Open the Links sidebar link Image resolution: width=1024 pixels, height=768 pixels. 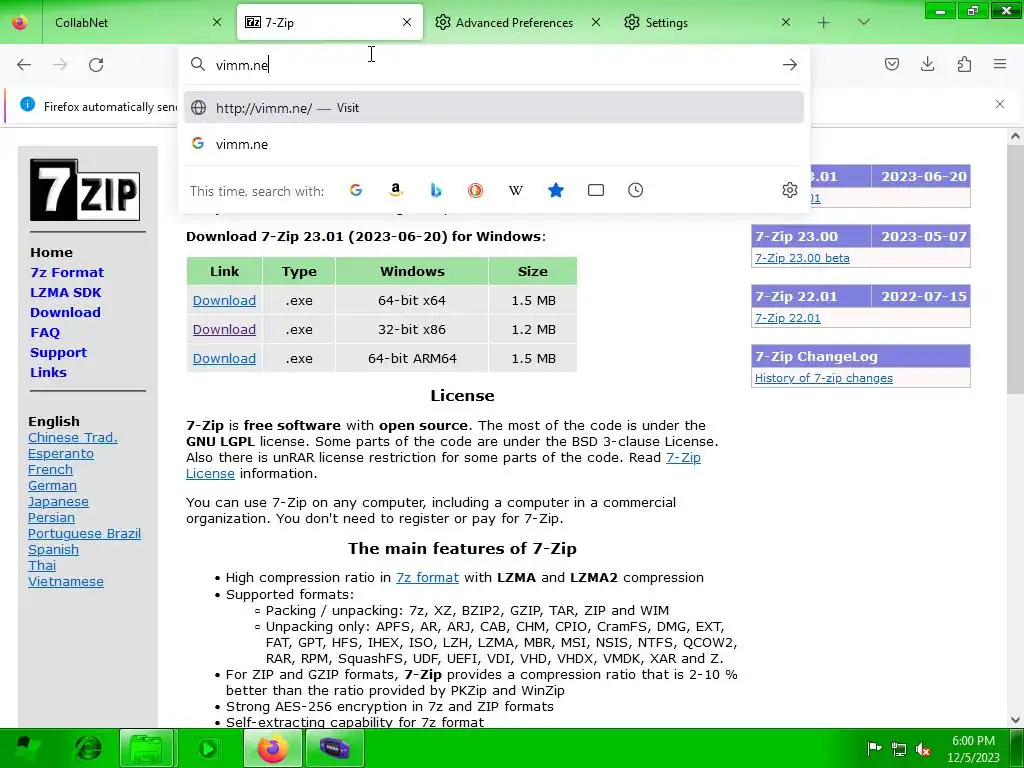(48, 372)
